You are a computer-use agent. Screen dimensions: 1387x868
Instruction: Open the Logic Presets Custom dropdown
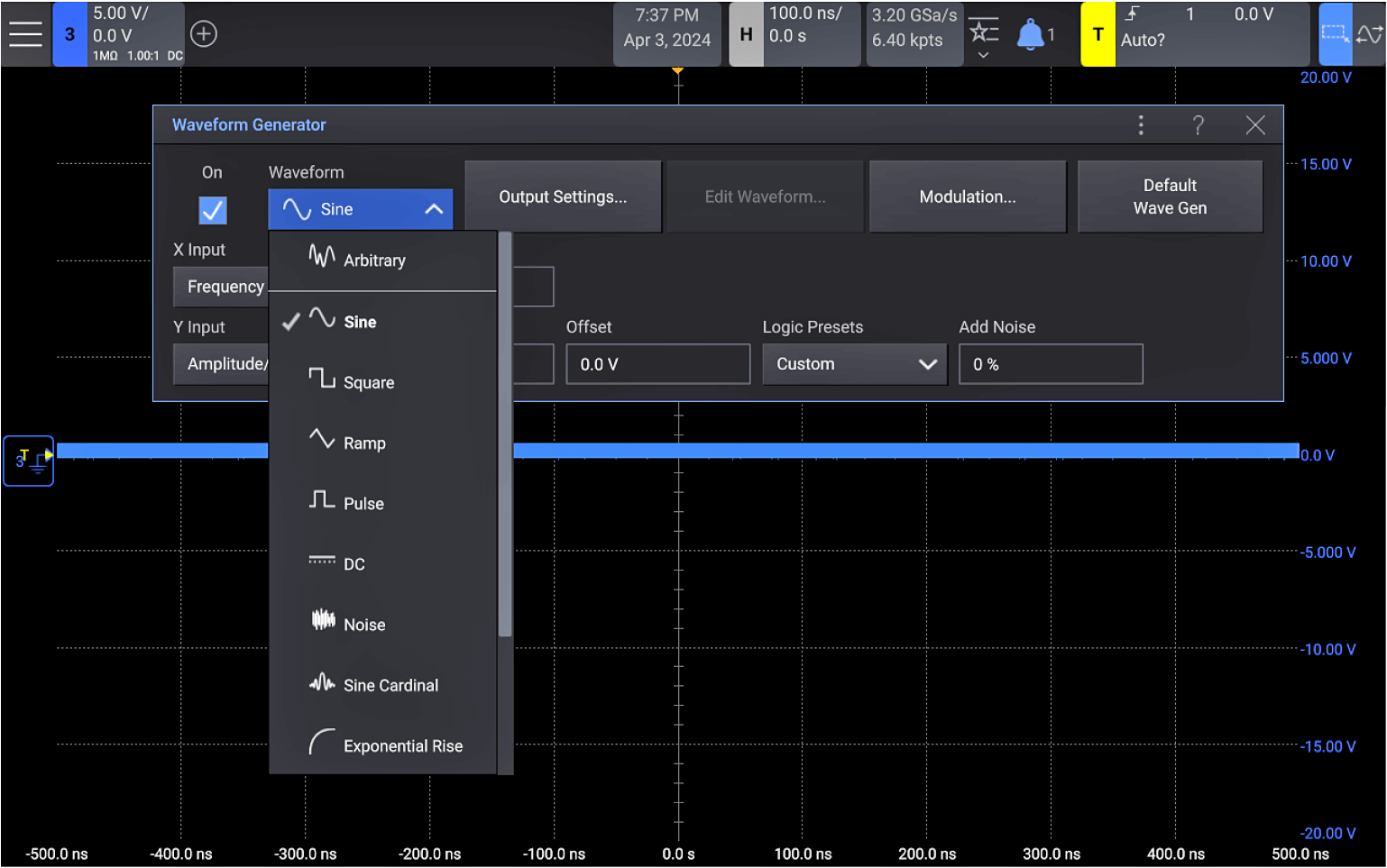(855, 364)
